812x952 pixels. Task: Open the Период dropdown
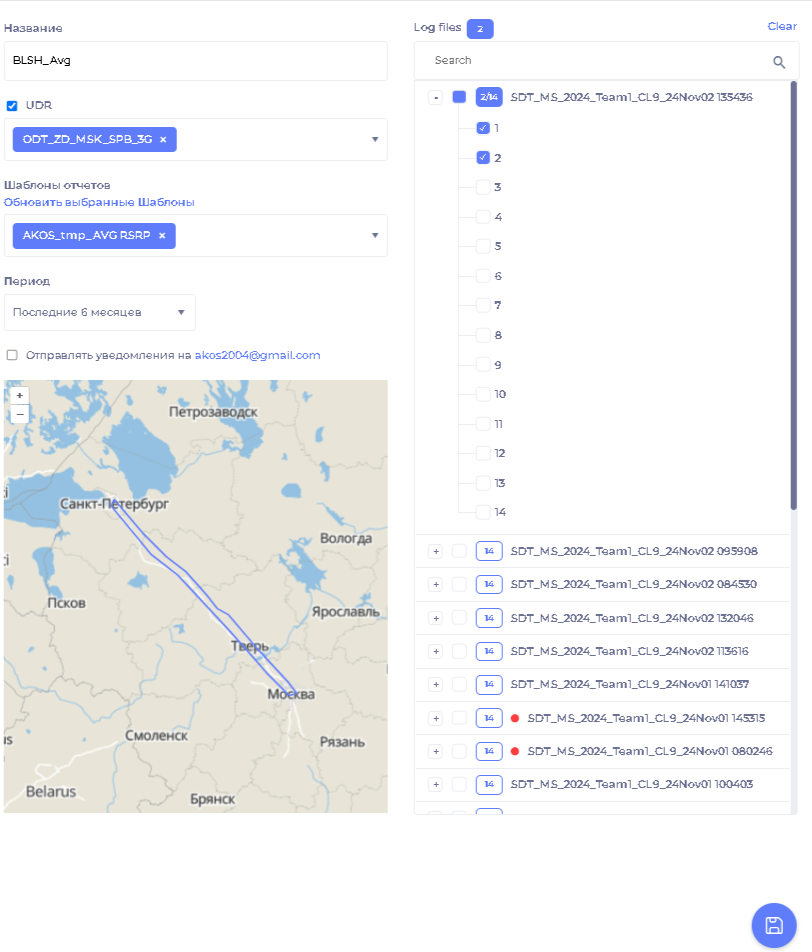click(x=99, y=312)
